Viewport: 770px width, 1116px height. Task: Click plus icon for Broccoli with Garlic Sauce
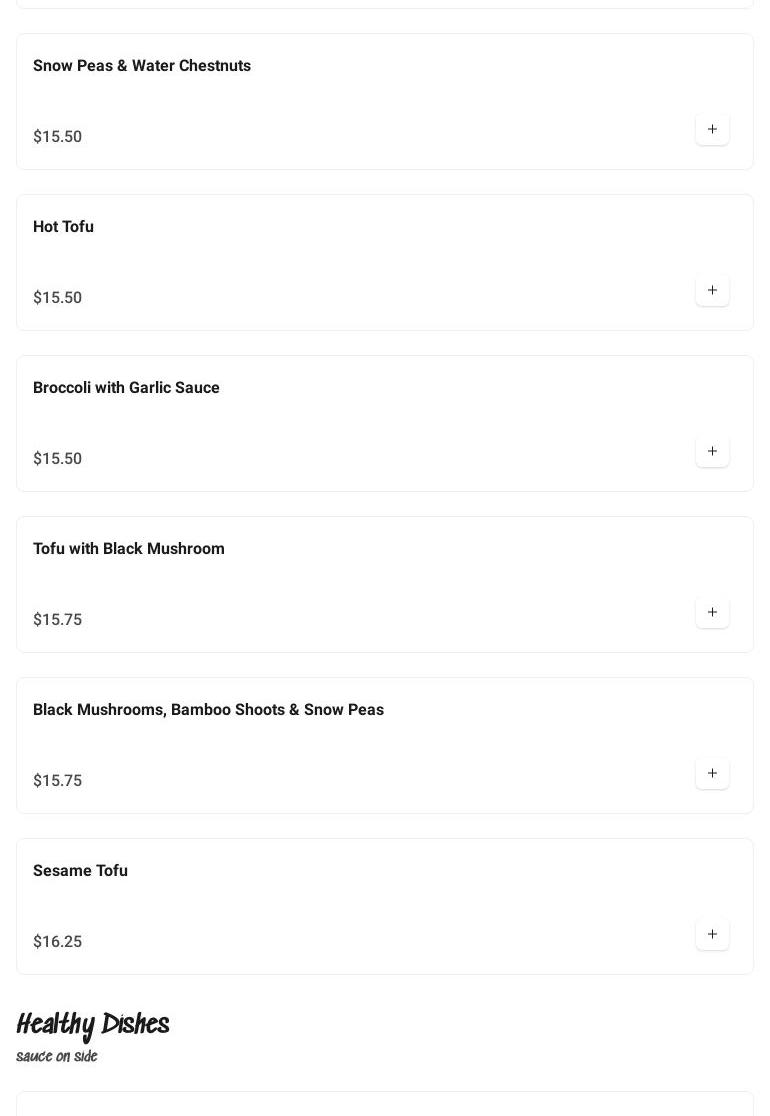pyautogui.click(x=712, y=451)
